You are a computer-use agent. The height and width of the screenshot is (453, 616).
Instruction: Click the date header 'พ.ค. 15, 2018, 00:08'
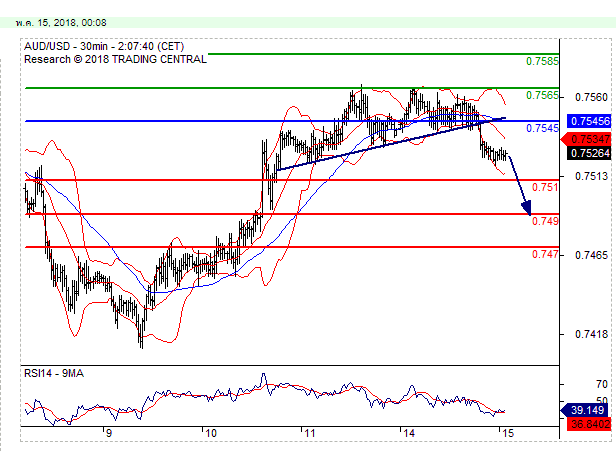click(x=61, y=23)
